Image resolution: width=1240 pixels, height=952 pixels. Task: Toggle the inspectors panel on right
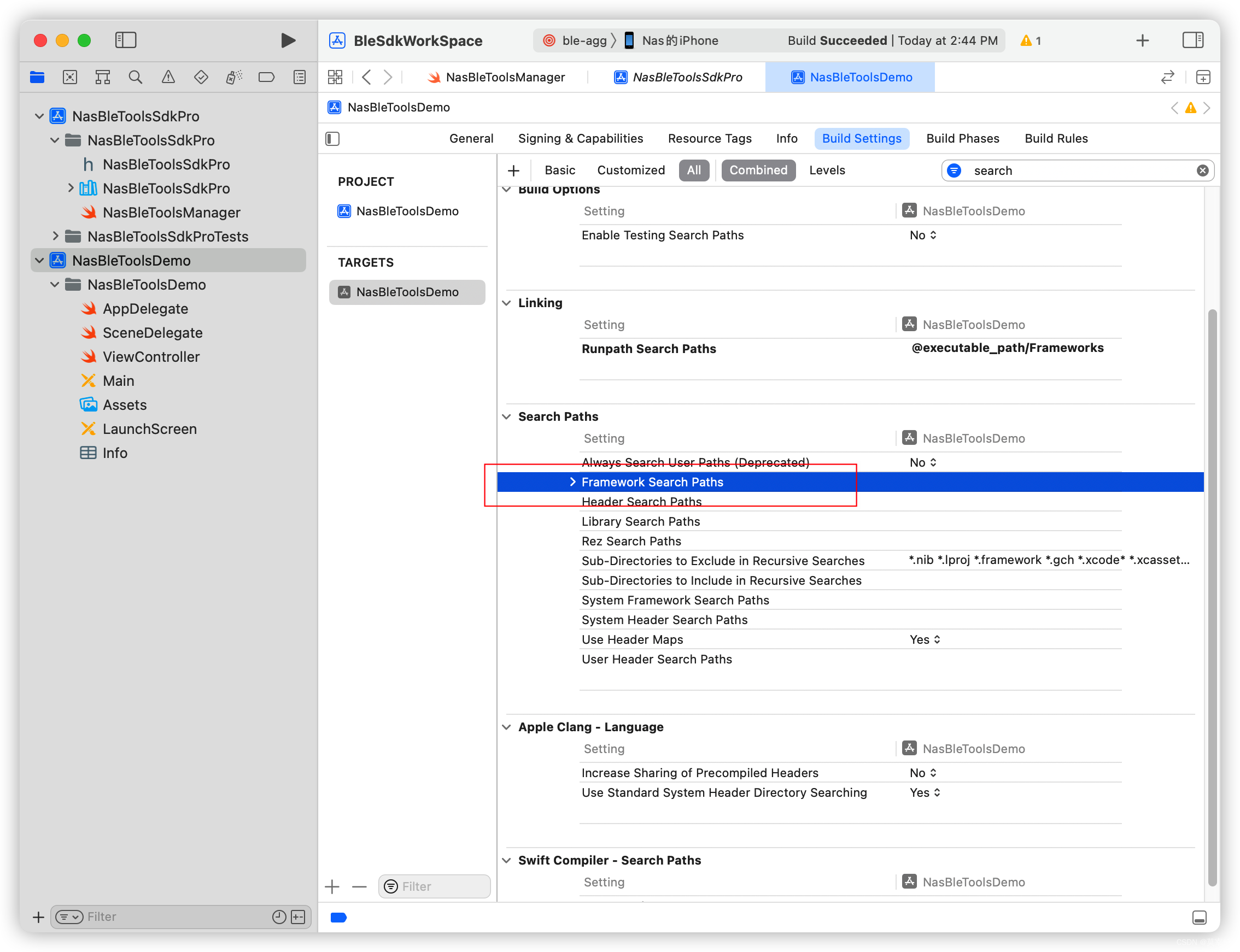1192,40
